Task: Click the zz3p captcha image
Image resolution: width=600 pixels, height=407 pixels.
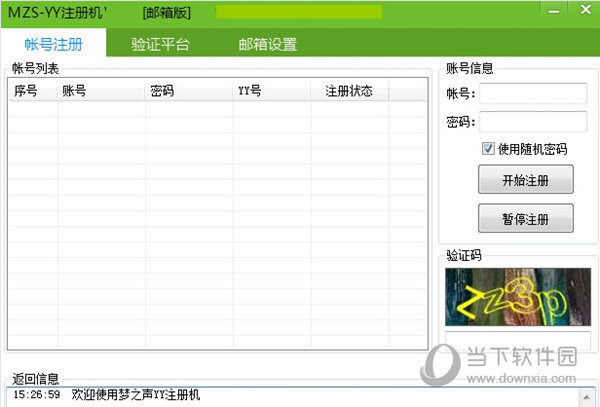Action: pyautogui.click(x=518, y=297)
